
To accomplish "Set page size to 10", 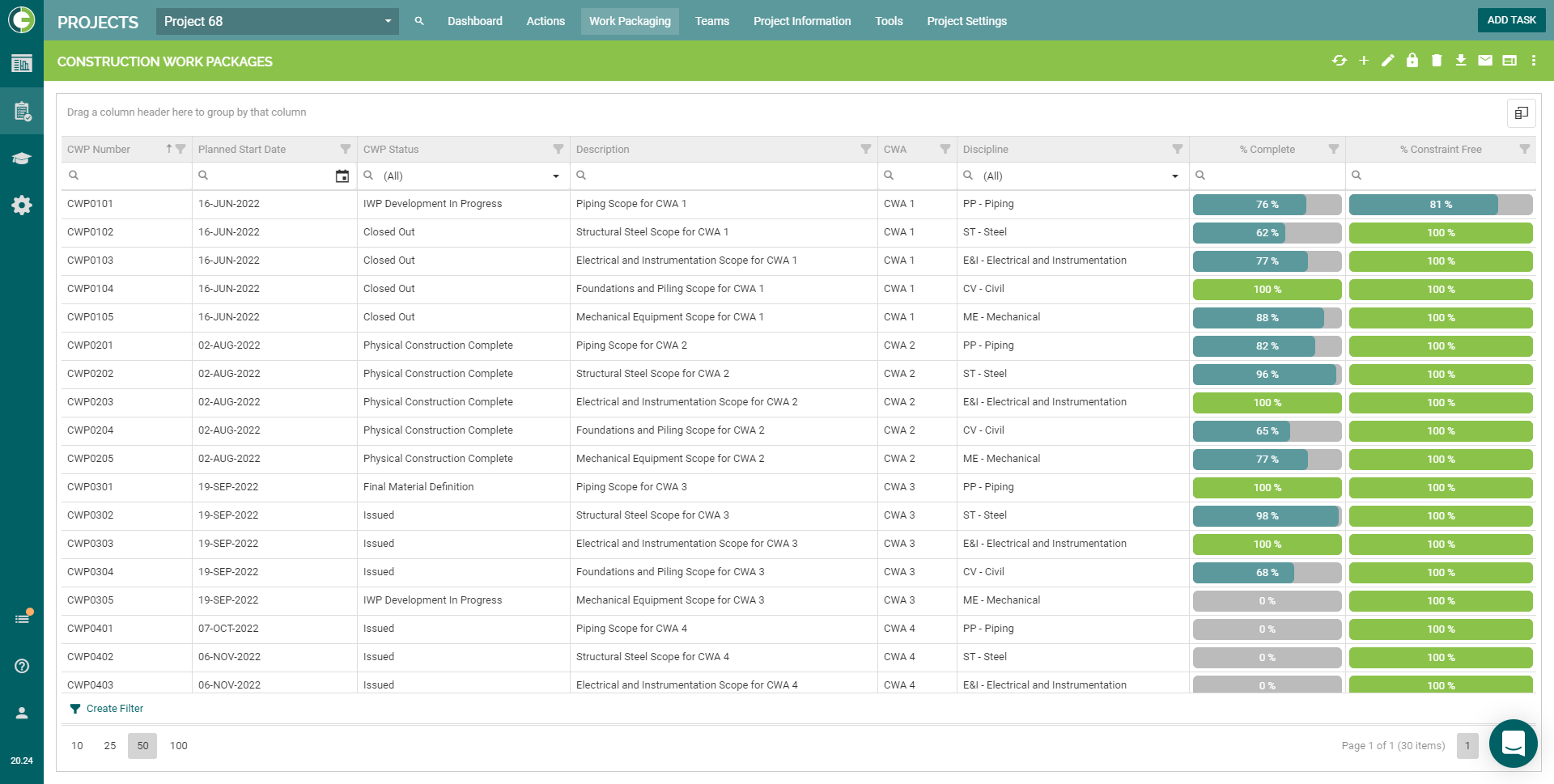I will pos(77,746).
